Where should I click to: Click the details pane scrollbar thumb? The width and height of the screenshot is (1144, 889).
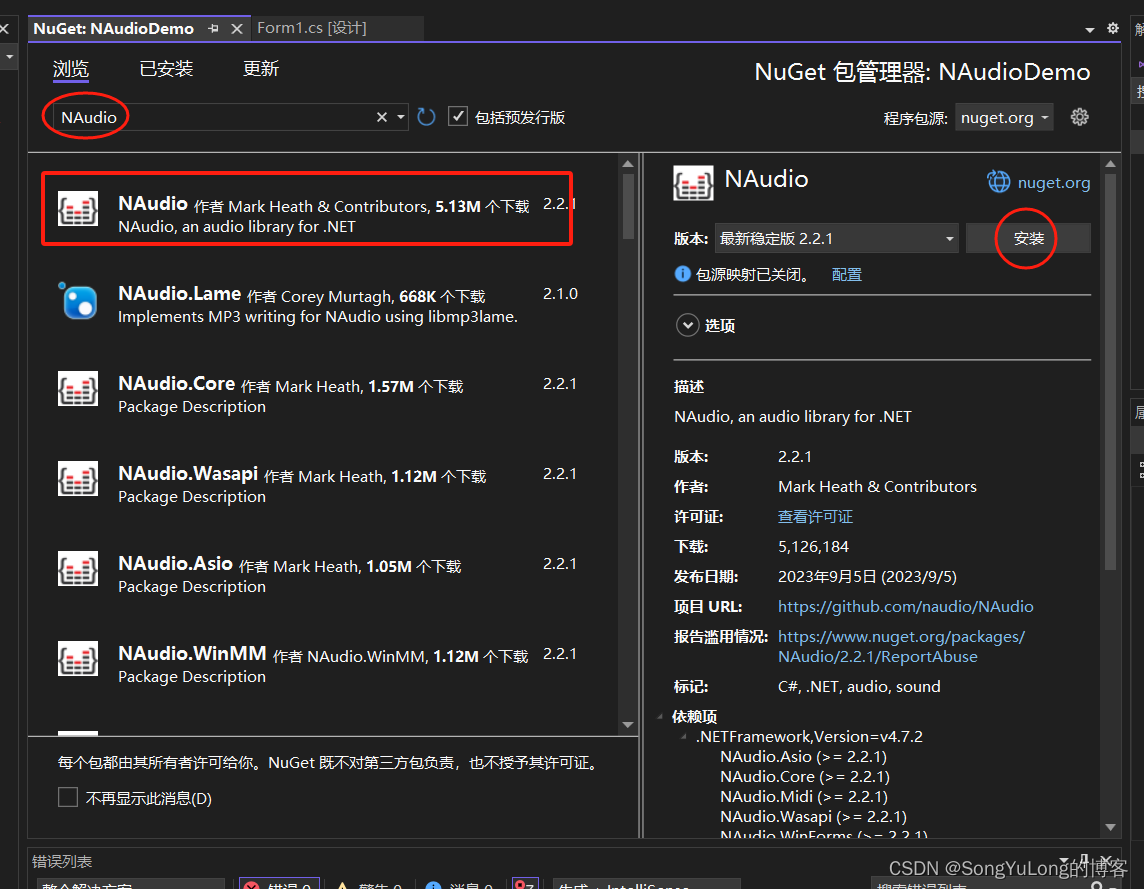click(x=1110, y=372)
